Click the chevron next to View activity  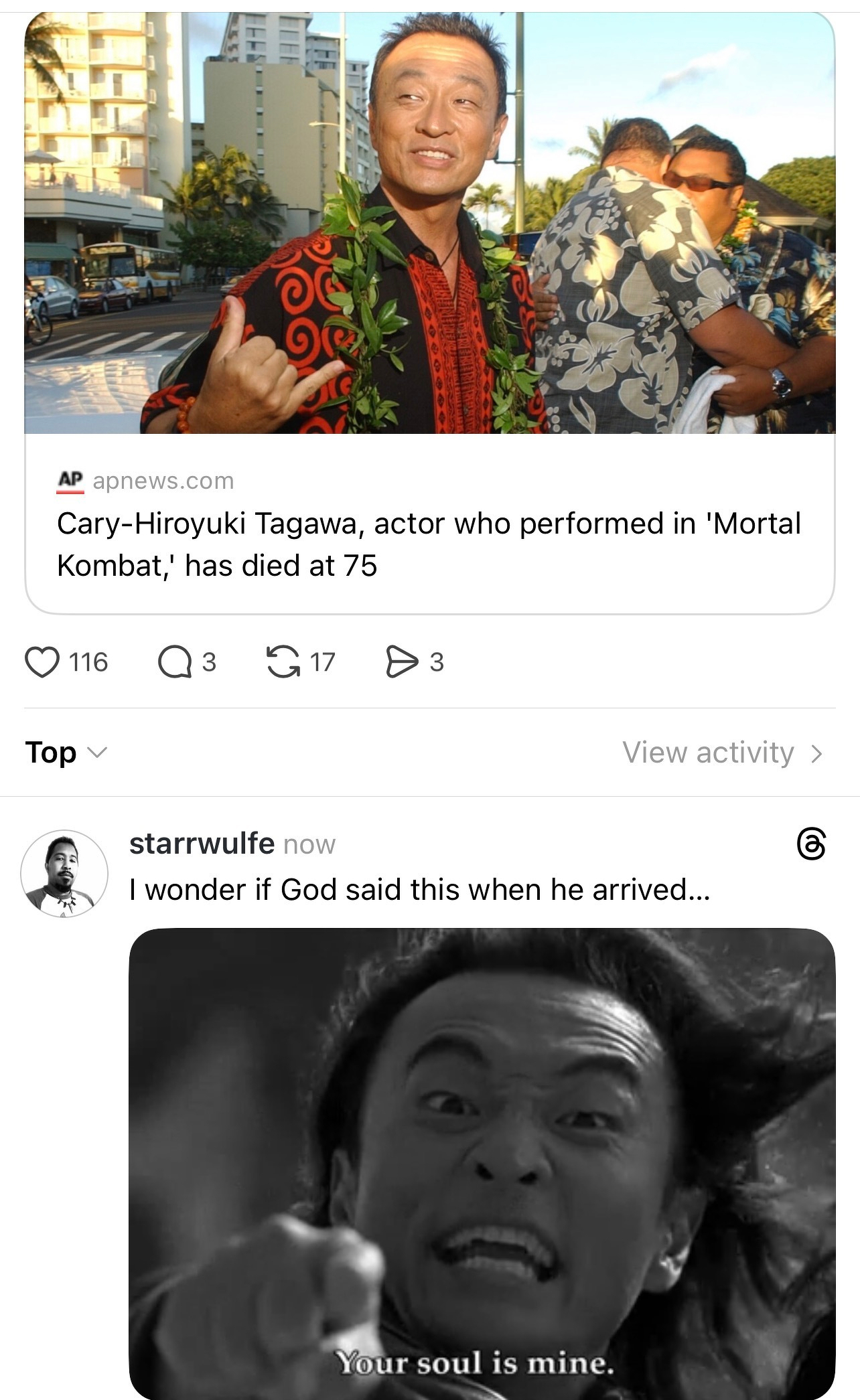[x=816, y=754]
